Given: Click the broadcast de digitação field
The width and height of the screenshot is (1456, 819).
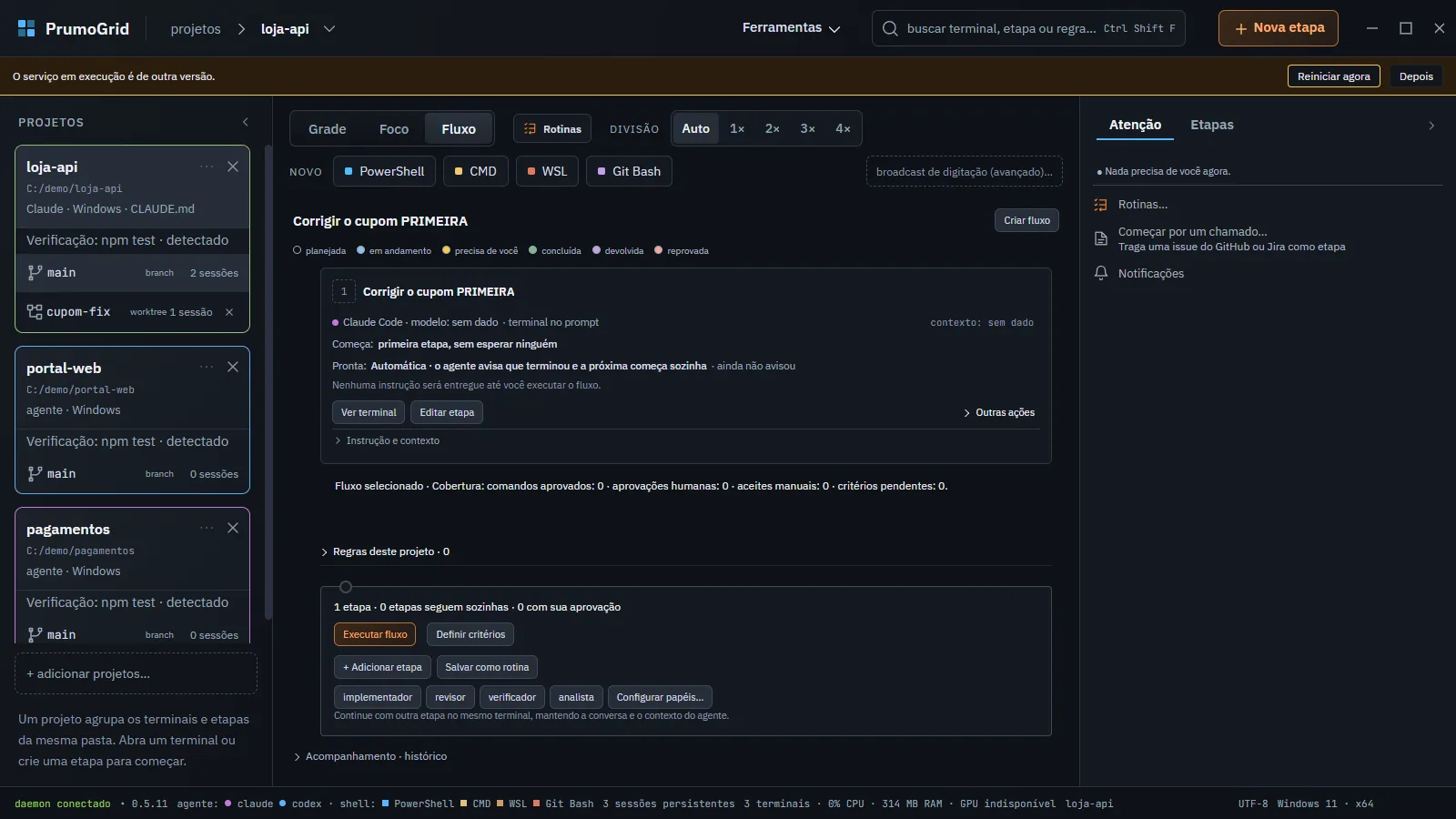Looking at the screenshot, I should 964,171.
